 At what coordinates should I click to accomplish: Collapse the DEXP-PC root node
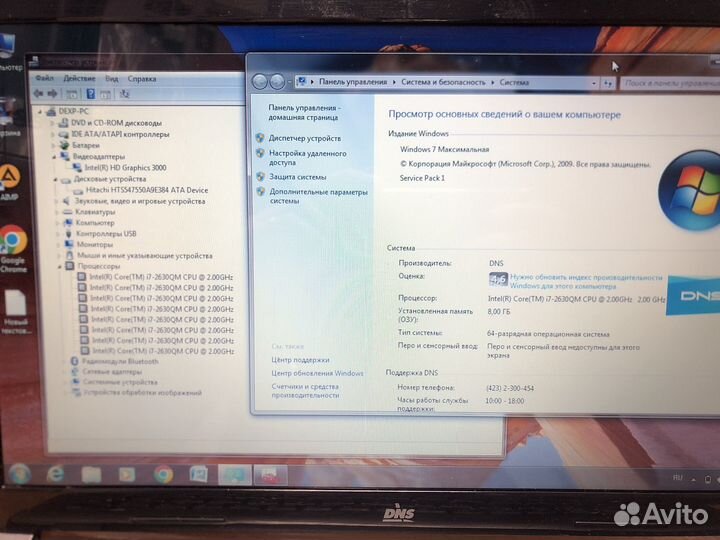pos(40,112)
